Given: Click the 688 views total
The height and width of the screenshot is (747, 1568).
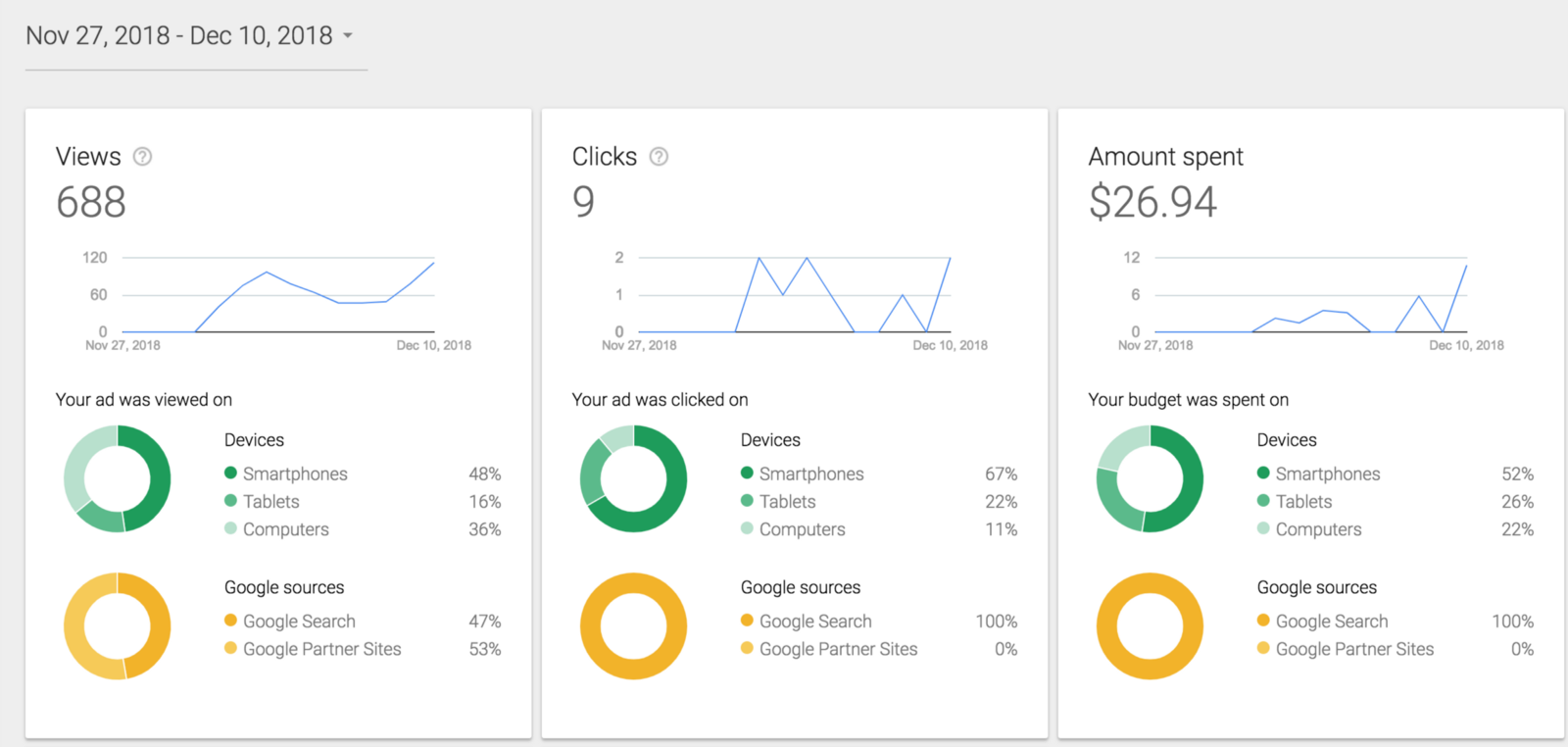Looking at the screenshot, I should 91,203.
